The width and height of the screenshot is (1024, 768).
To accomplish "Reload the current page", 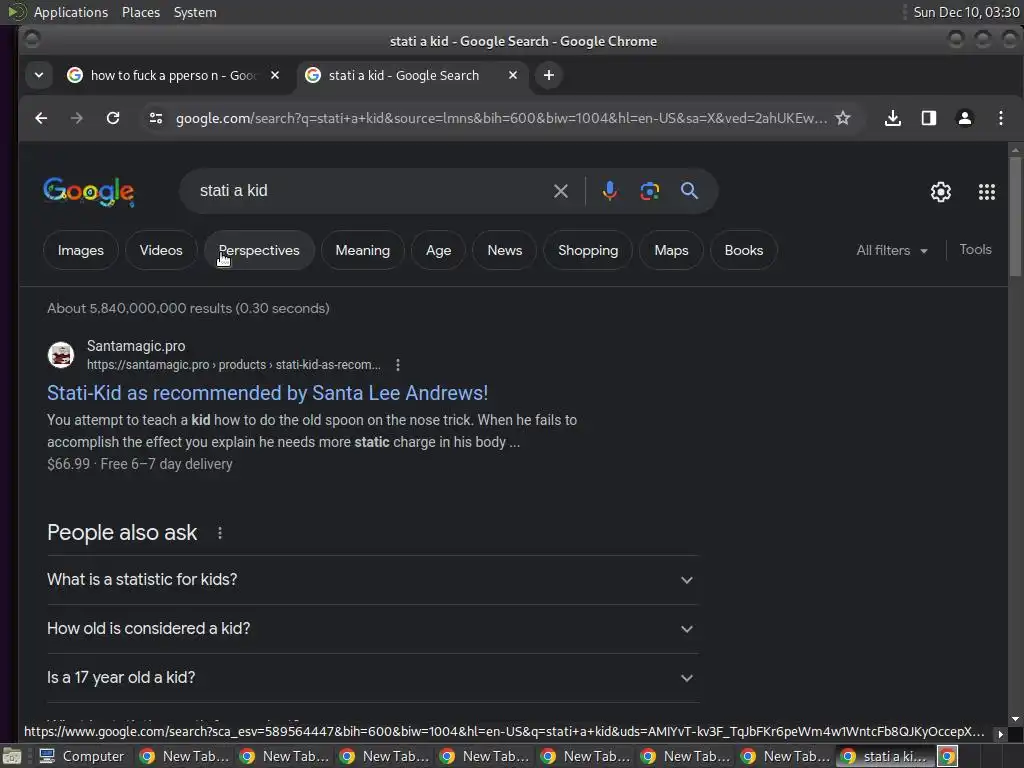I will pyautogui.click(x=113, y=118).
